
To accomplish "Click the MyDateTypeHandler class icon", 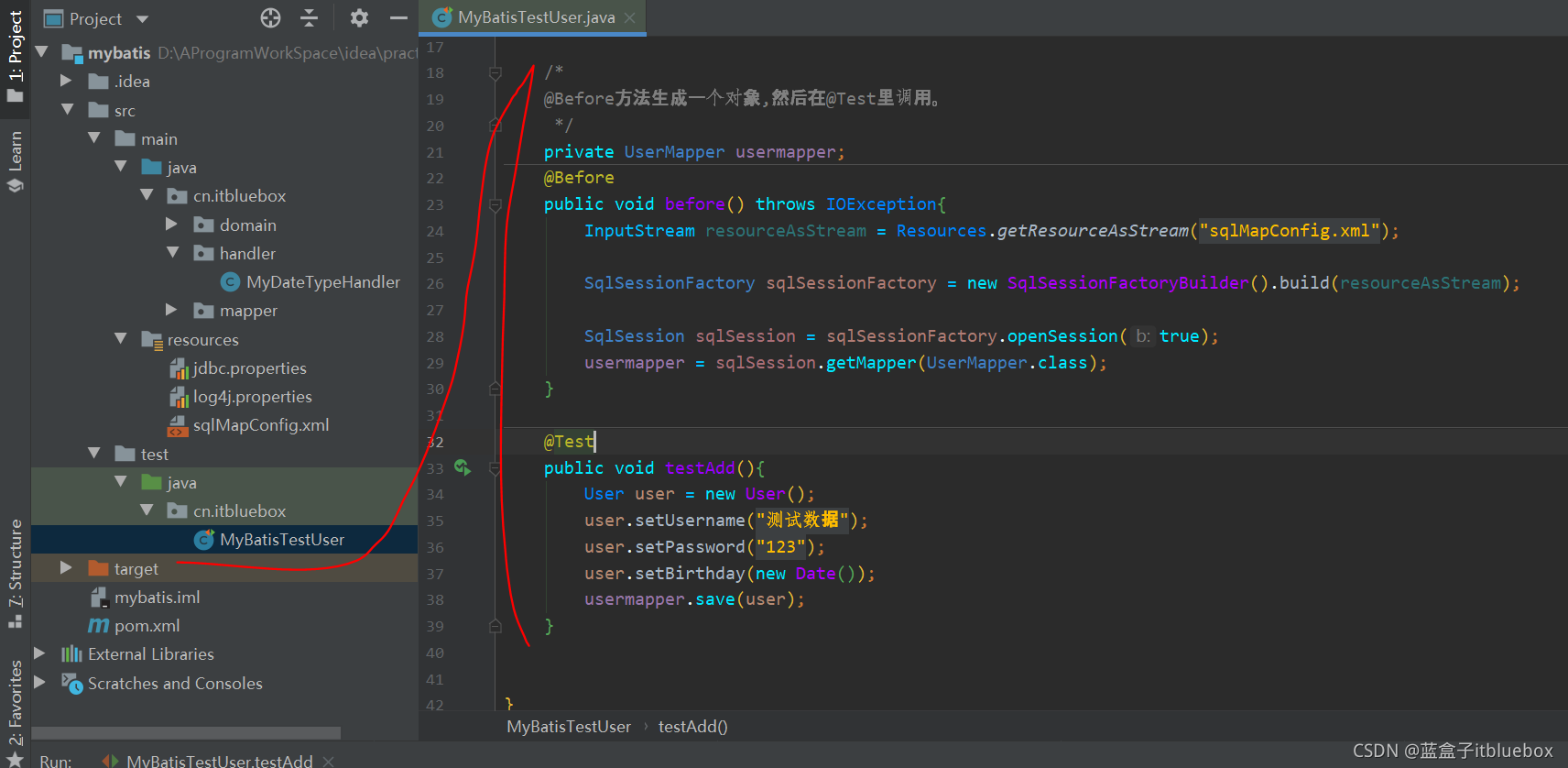I will [231, 282].
